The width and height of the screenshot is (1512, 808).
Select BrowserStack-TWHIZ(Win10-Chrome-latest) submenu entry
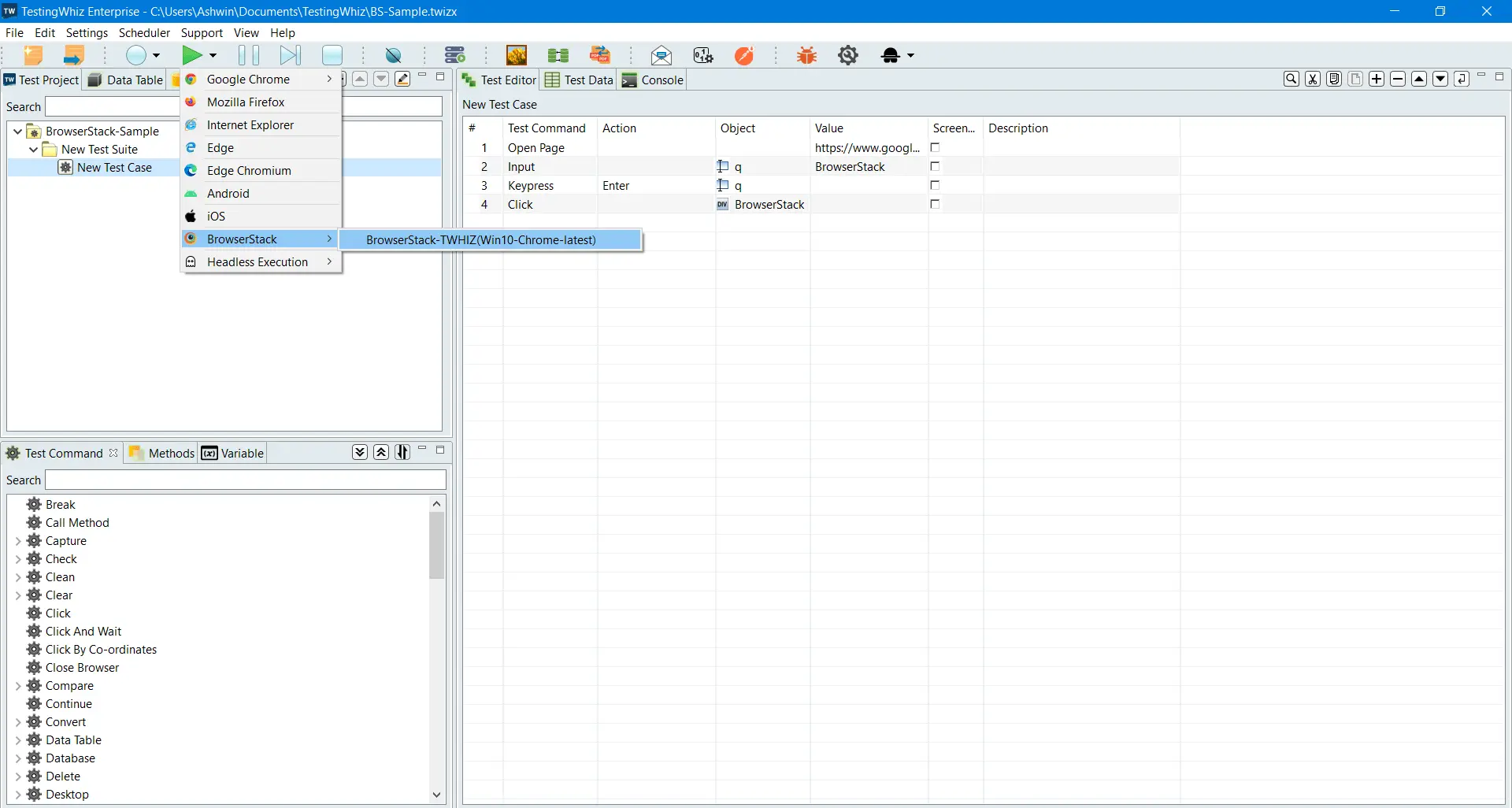[481, 240]
